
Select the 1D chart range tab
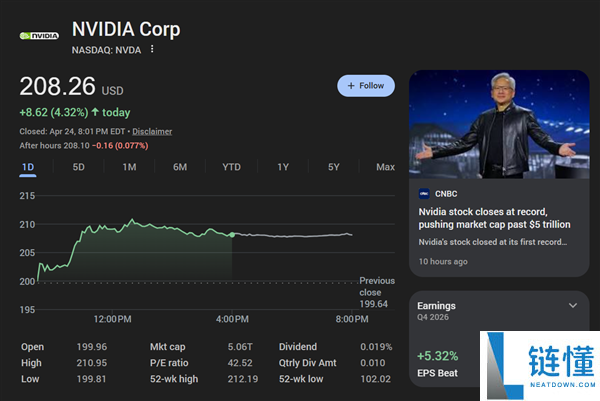coord(28,167)
